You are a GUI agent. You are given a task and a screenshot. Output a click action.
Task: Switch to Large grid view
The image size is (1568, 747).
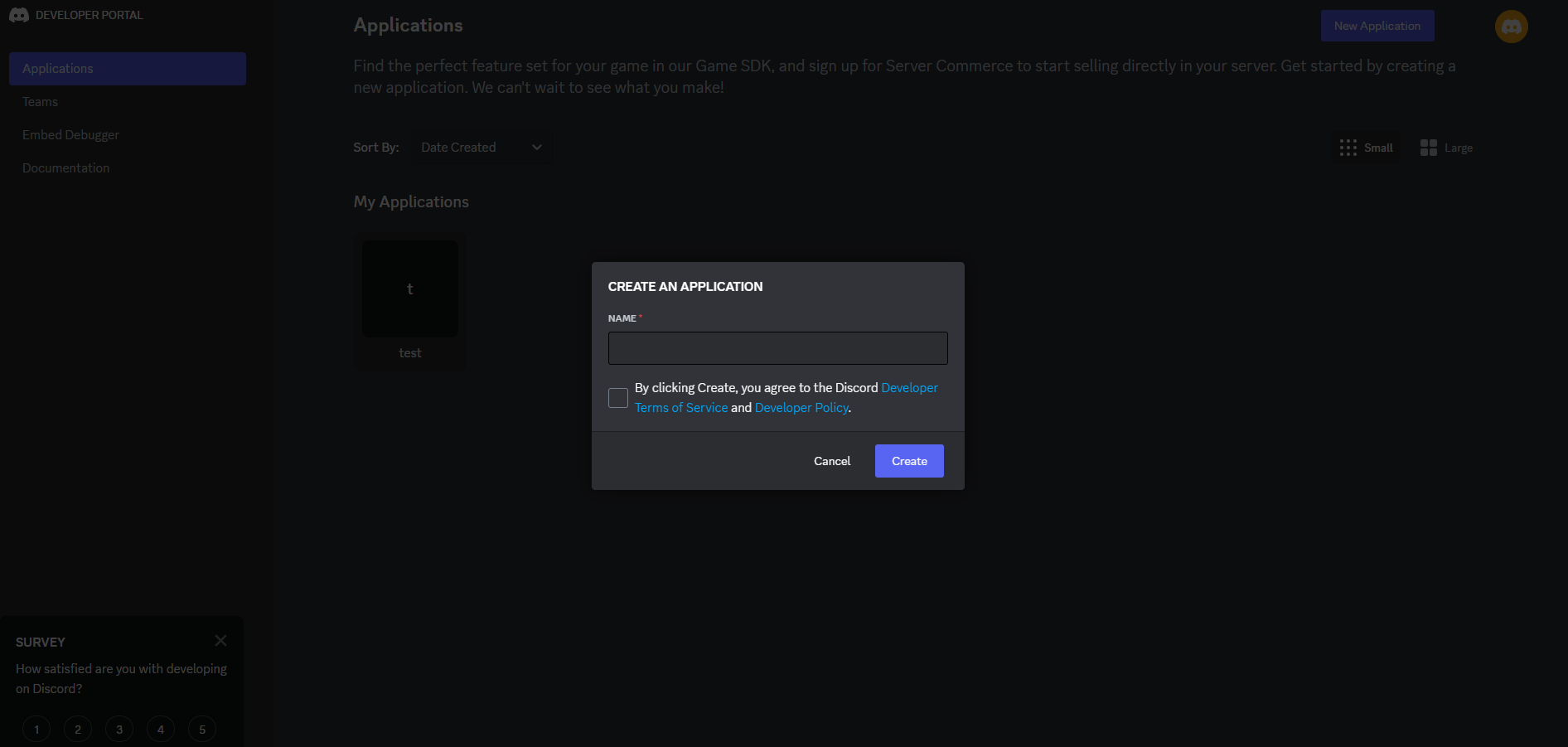1446,148
